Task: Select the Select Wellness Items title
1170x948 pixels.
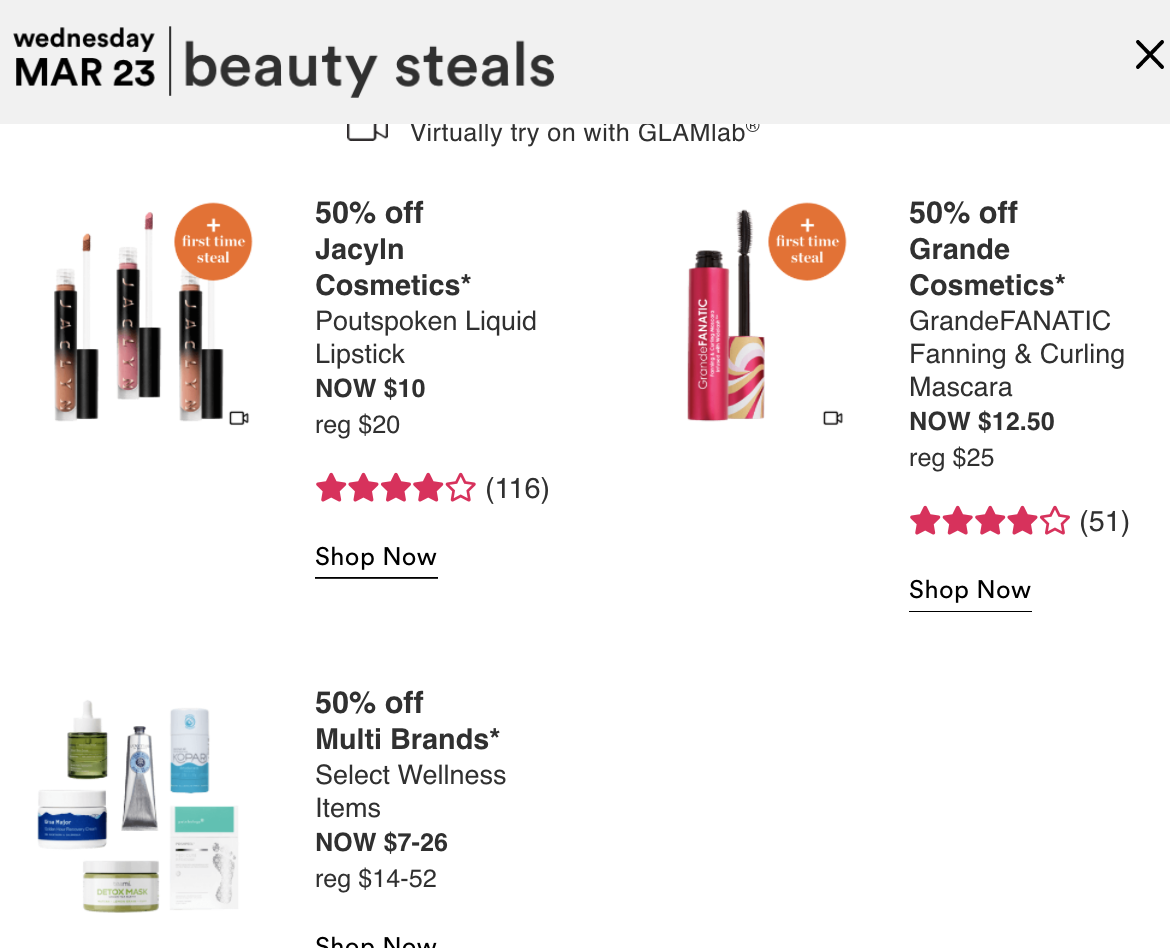Action: (410, 791)
